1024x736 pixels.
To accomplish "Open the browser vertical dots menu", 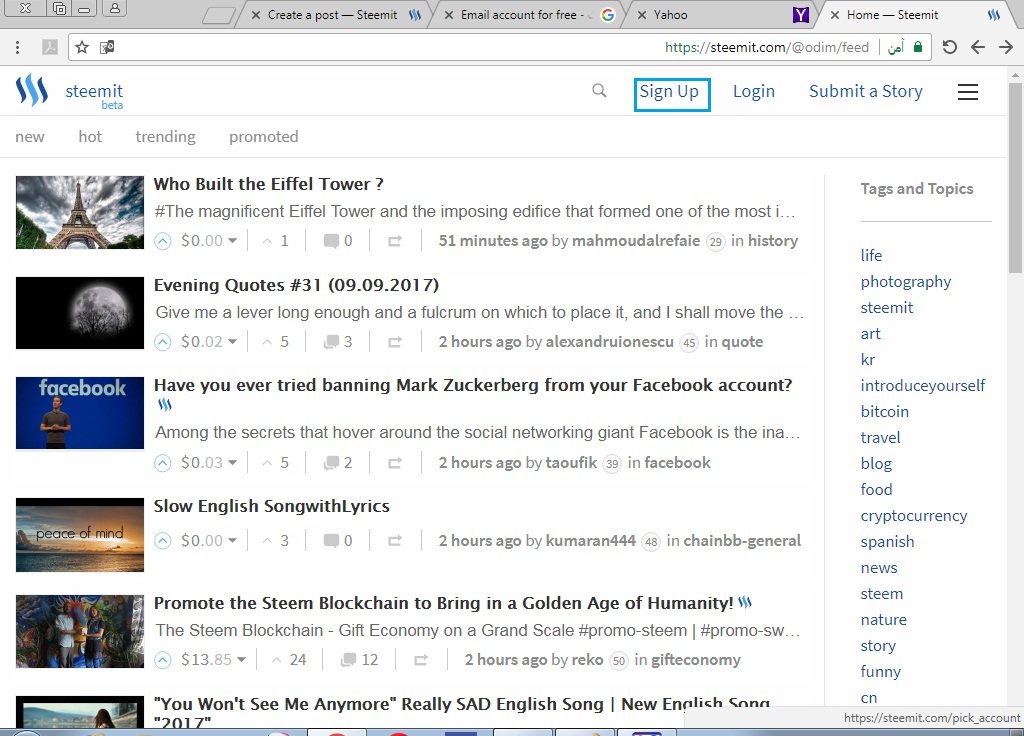I will pos(18,47).
